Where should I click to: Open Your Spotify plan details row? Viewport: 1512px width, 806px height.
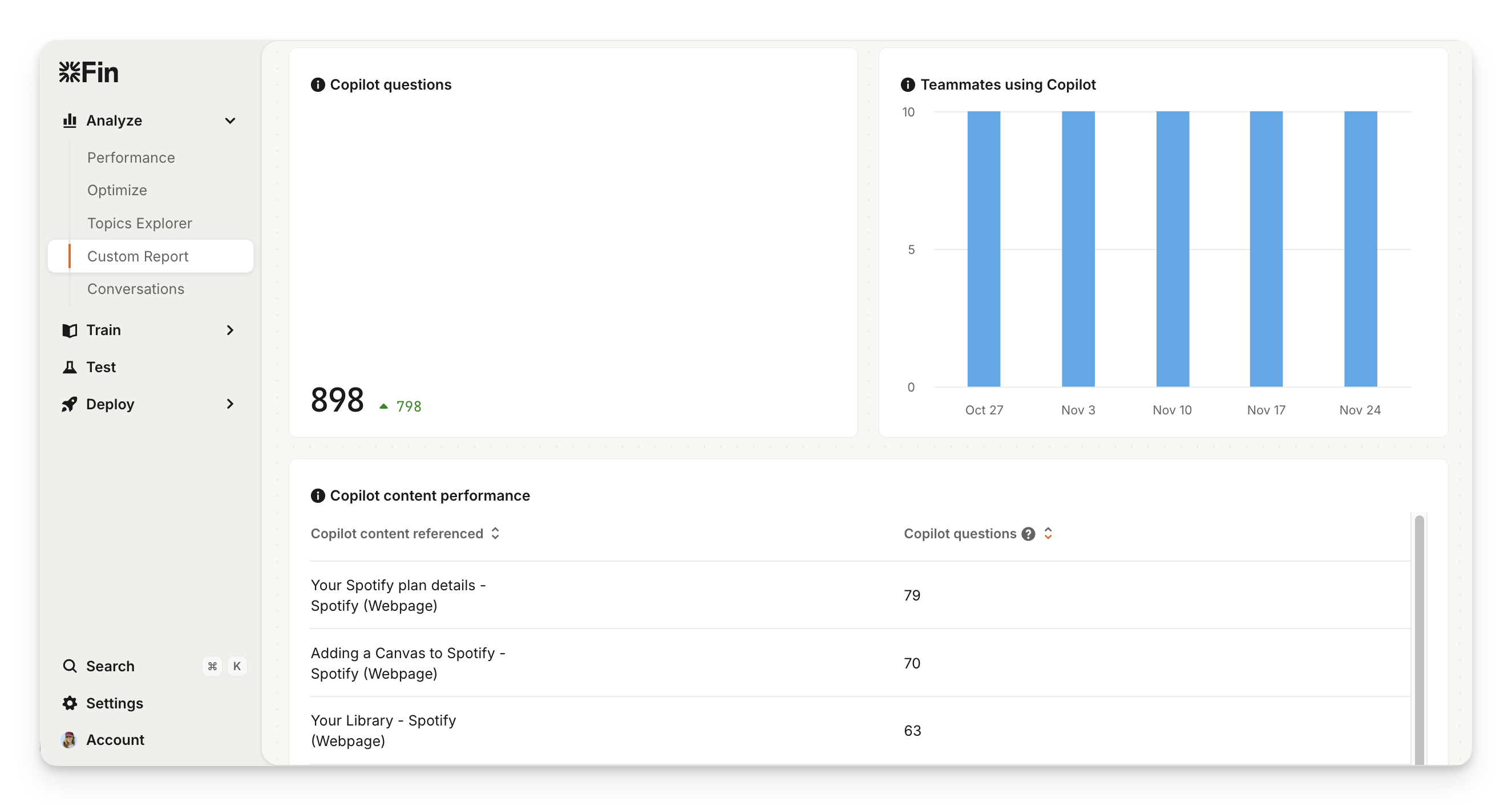(x=398, y=595)
